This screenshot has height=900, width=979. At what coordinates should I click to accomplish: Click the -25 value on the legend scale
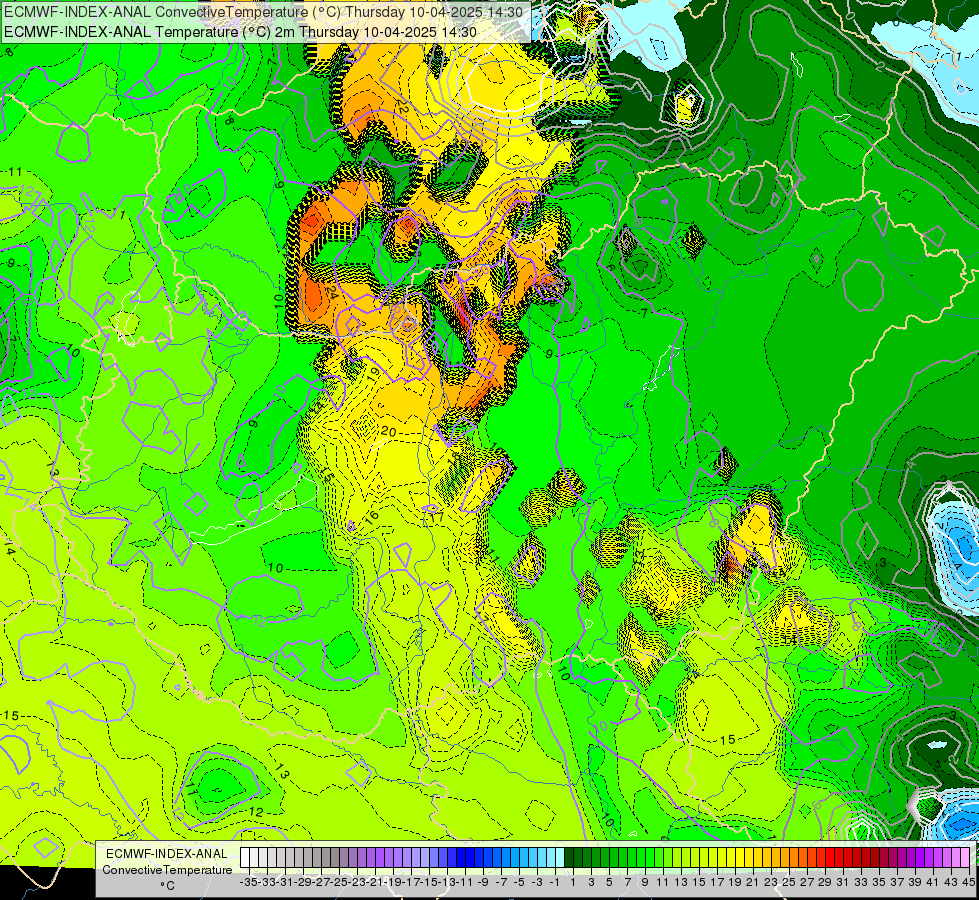(340, 881)
